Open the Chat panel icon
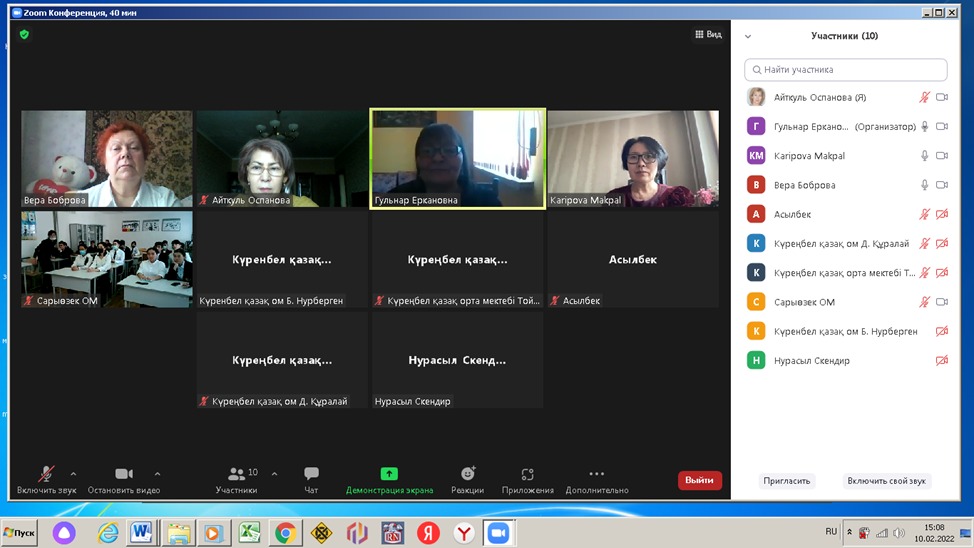This screenshot has height=548, width=974. coord(311,474)
